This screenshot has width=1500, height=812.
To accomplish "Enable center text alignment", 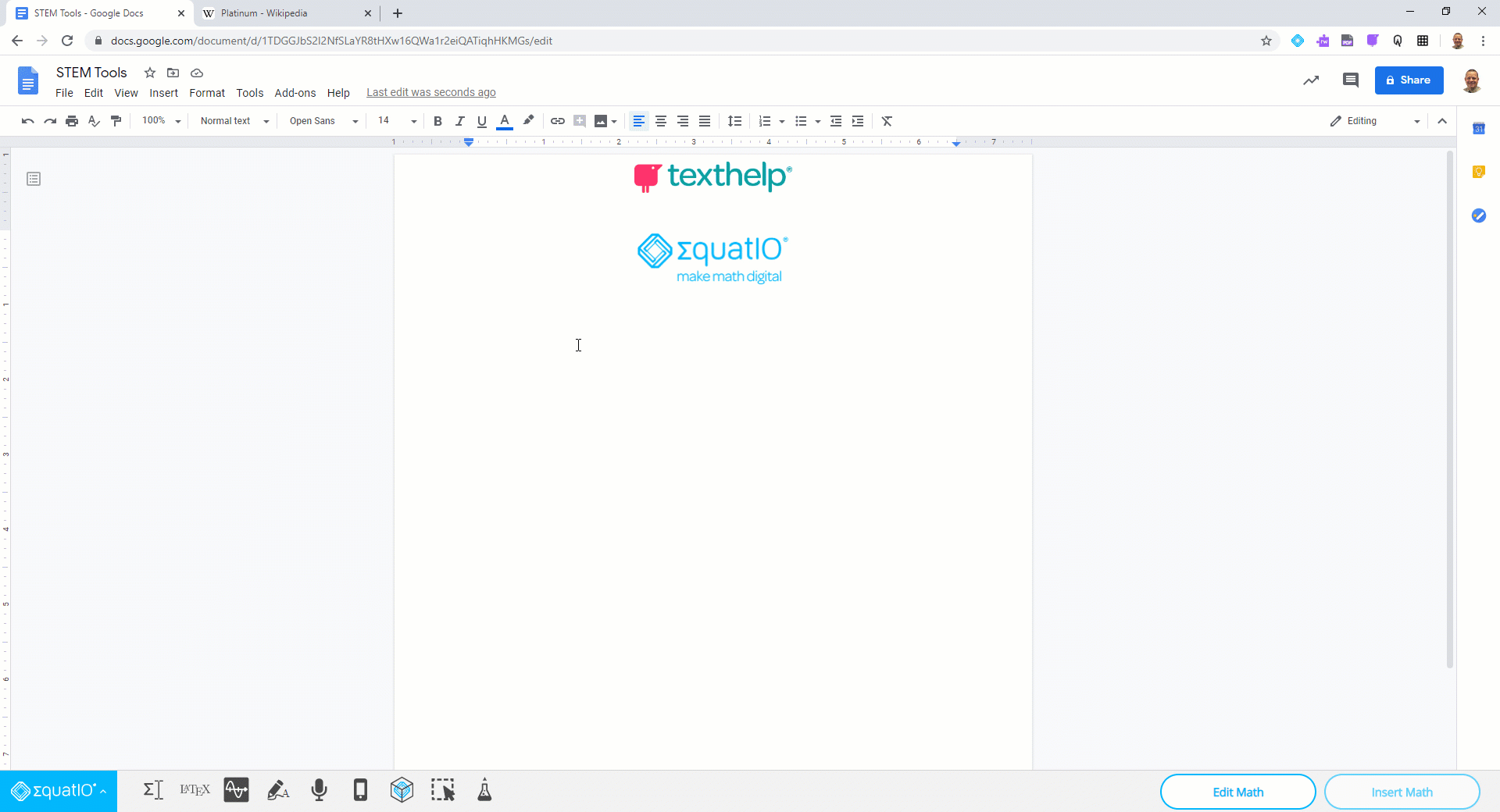I will 661,121.
